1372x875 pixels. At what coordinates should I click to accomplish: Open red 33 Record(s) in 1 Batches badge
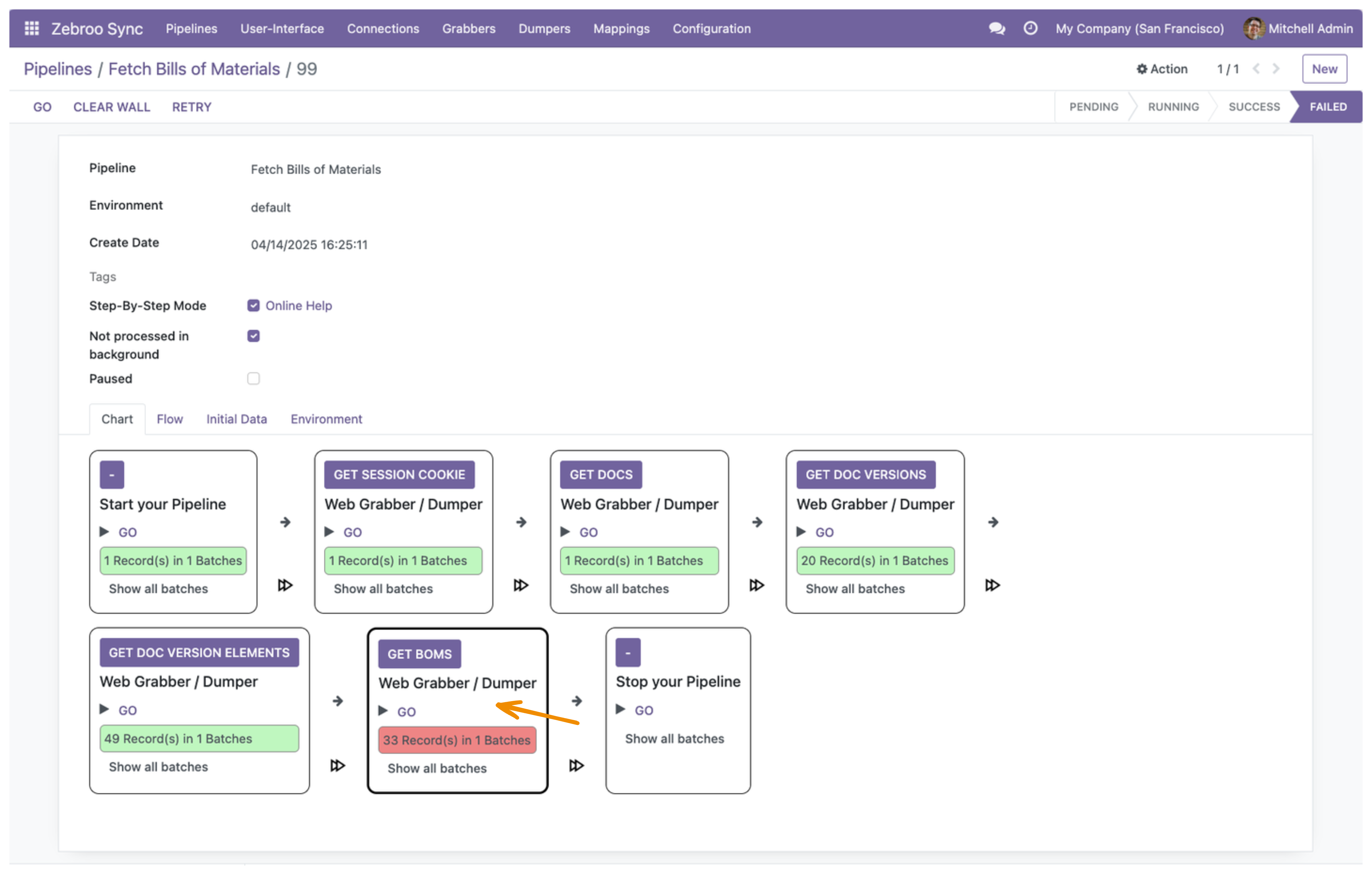[x=457, y=740]
